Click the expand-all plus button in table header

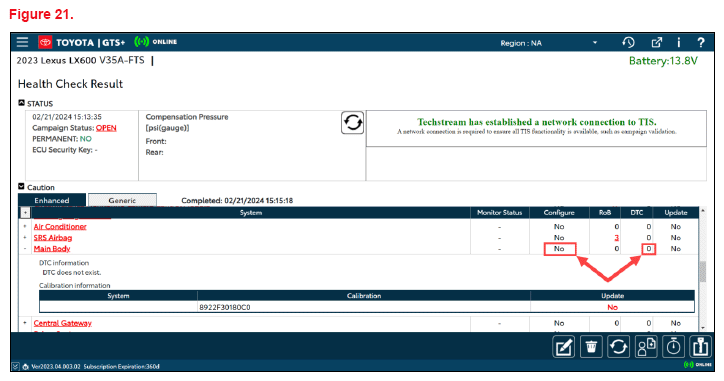[25, 212]
